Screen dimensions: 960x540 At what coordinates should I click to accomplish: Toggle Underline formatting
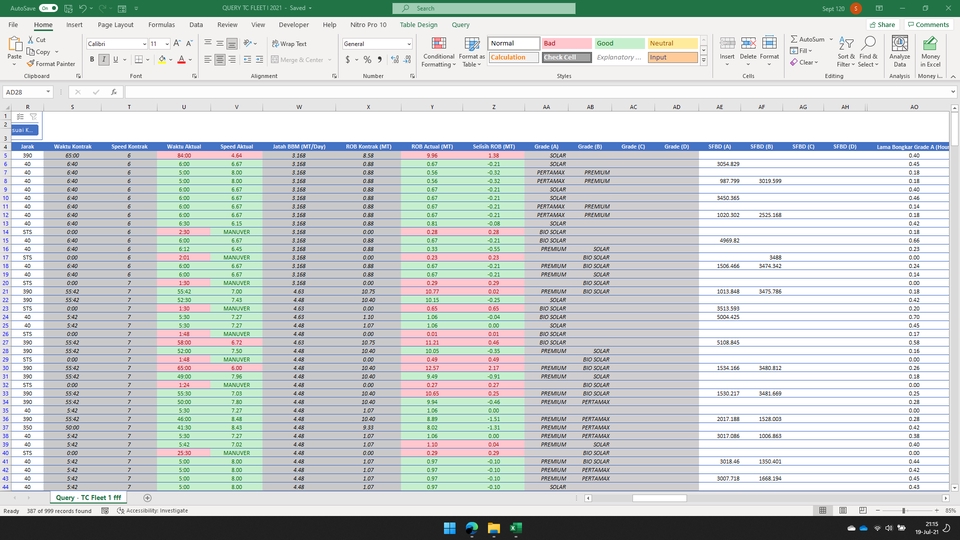[115, 59]
